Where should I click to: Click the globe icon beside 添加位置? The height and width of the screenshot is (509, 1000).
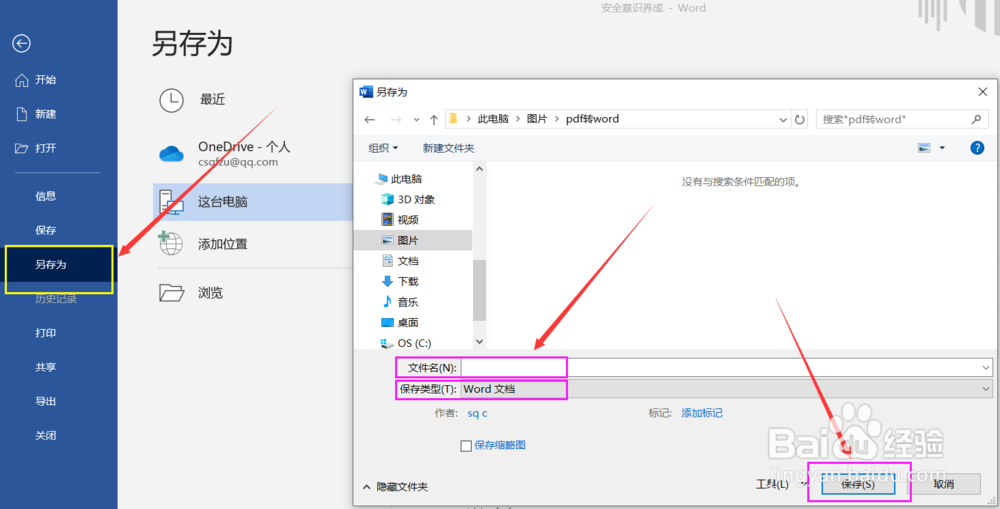170,243
